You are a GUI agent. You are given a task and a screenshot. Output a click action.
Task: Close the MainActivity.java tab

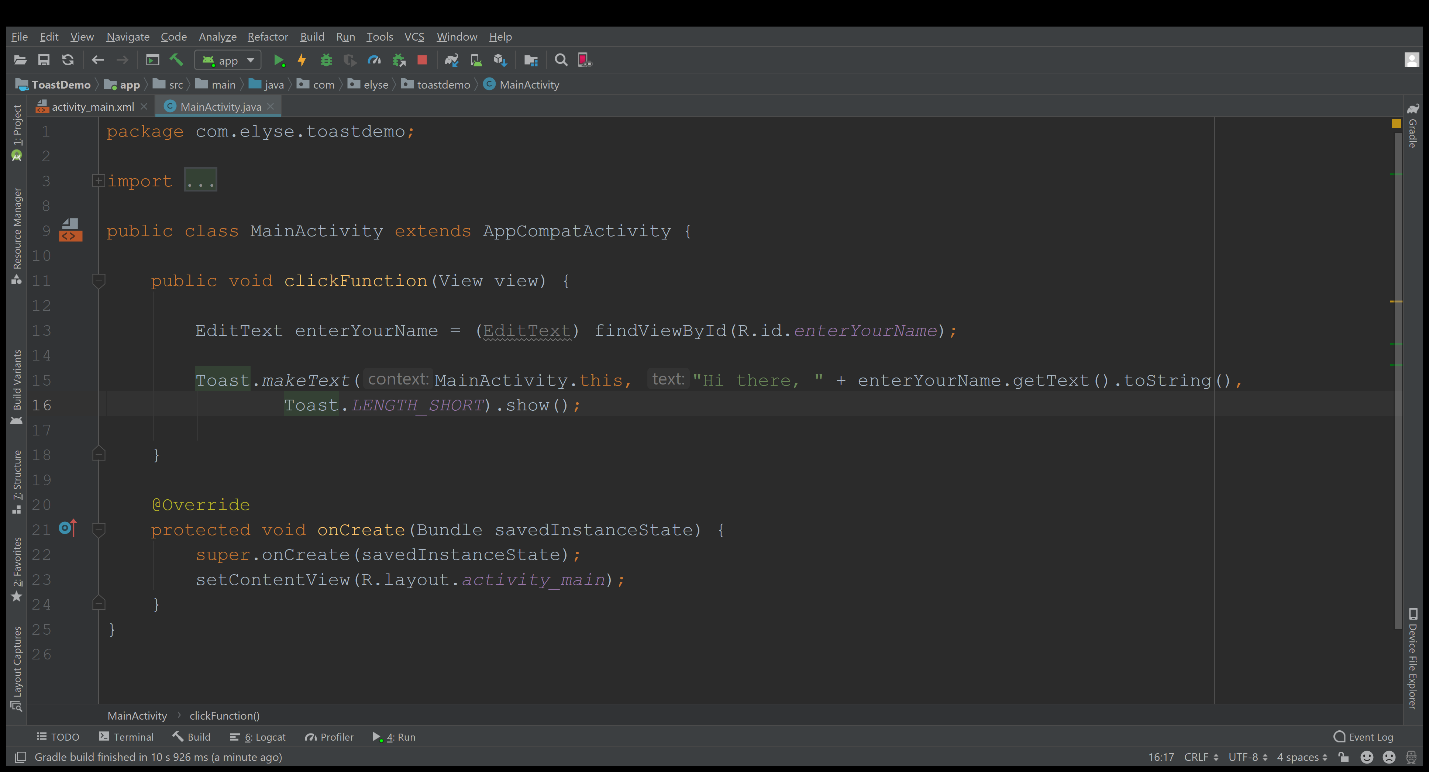(272, 107)
